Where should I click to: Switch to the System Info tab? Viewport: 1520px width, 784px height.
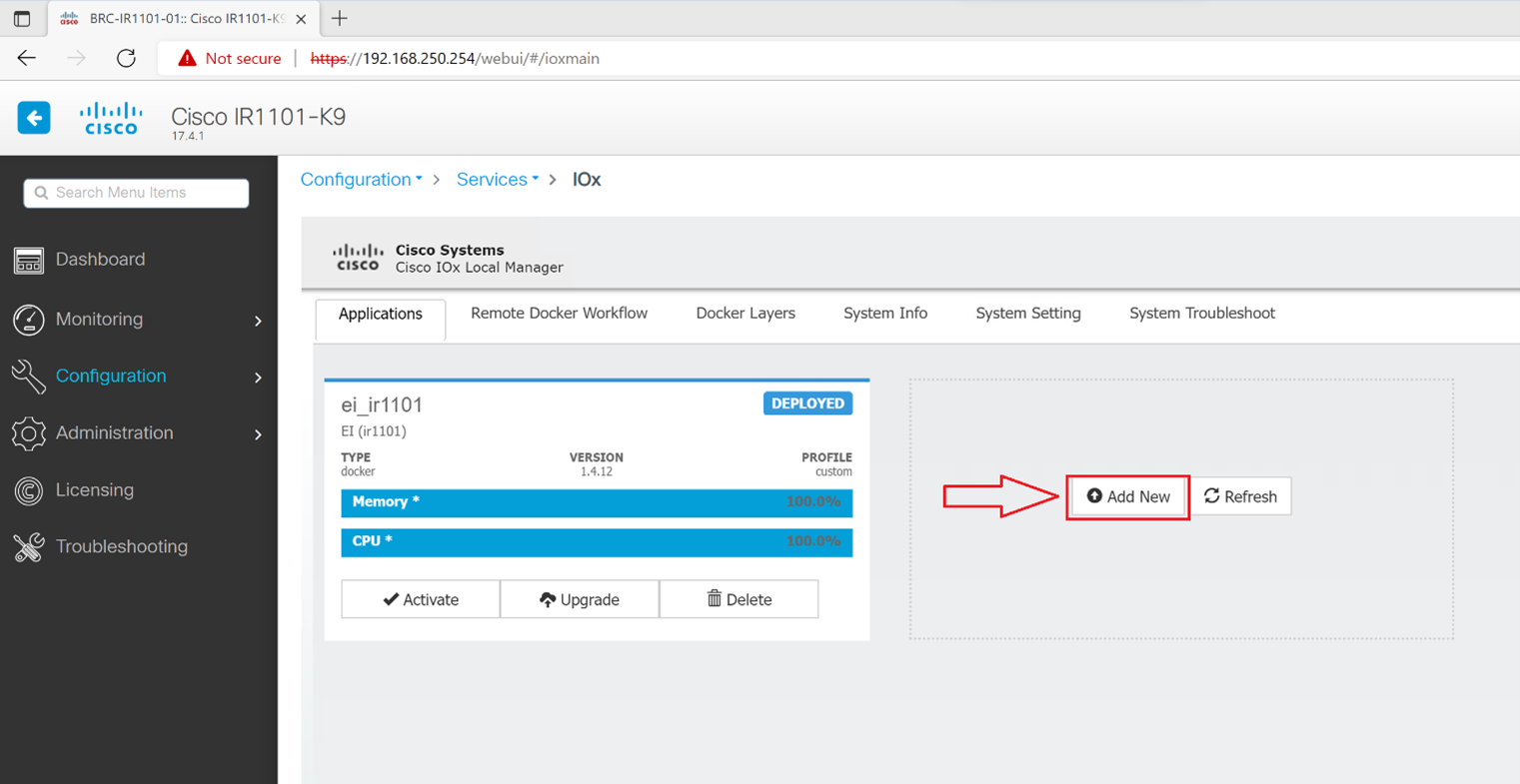885,314
